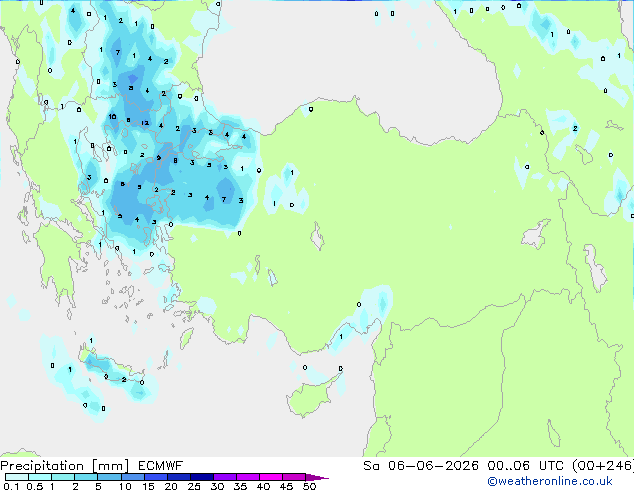The height and width of the screenshot is (490, 634).
Task: Click the legend swatch between 15 and 20
Action: (155, 477)
